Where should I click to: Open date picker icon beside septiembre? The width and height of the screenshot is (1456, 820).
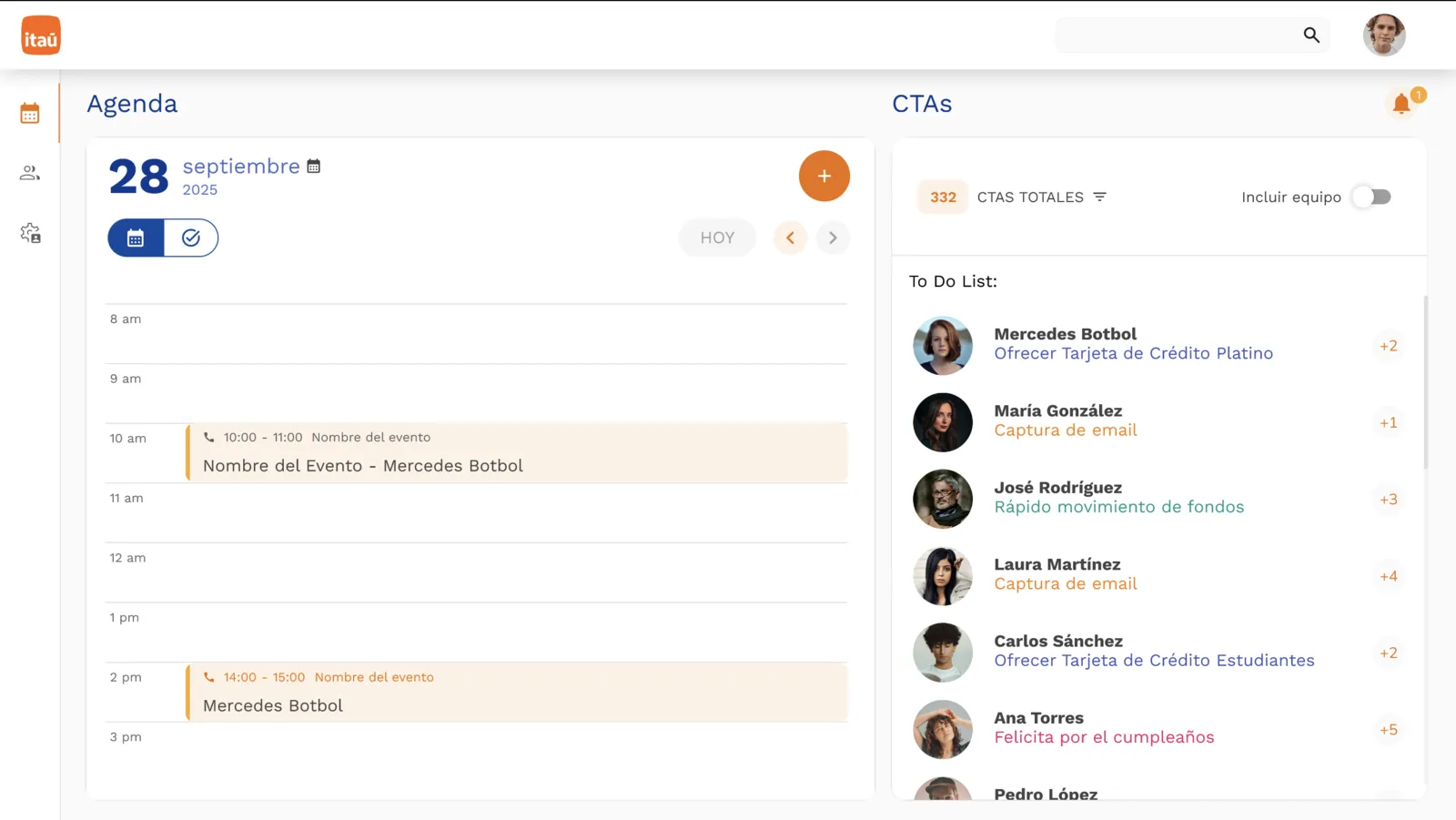pyautogui.click(x=314, y=167)
